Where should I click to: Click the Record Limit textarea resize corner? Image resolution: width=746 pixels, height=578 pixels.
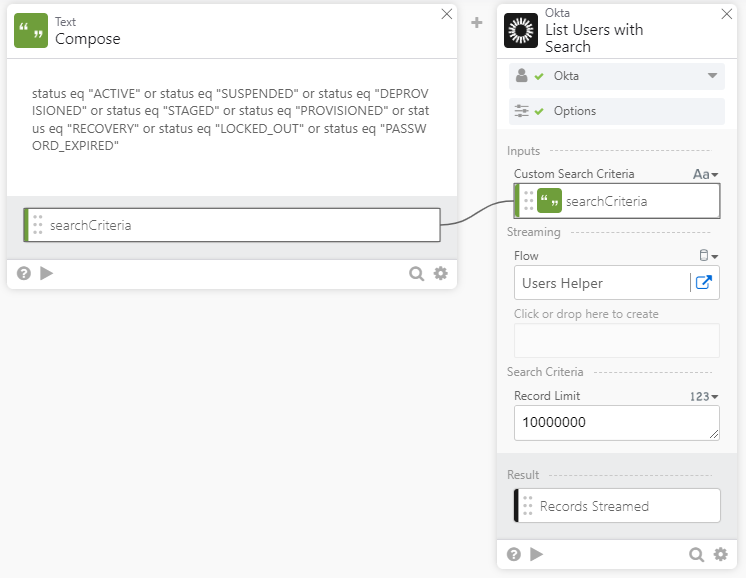pos(714,434)
